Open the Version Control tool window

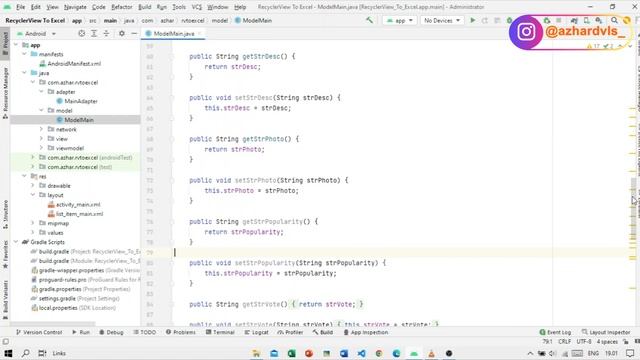tap(39, 332)
